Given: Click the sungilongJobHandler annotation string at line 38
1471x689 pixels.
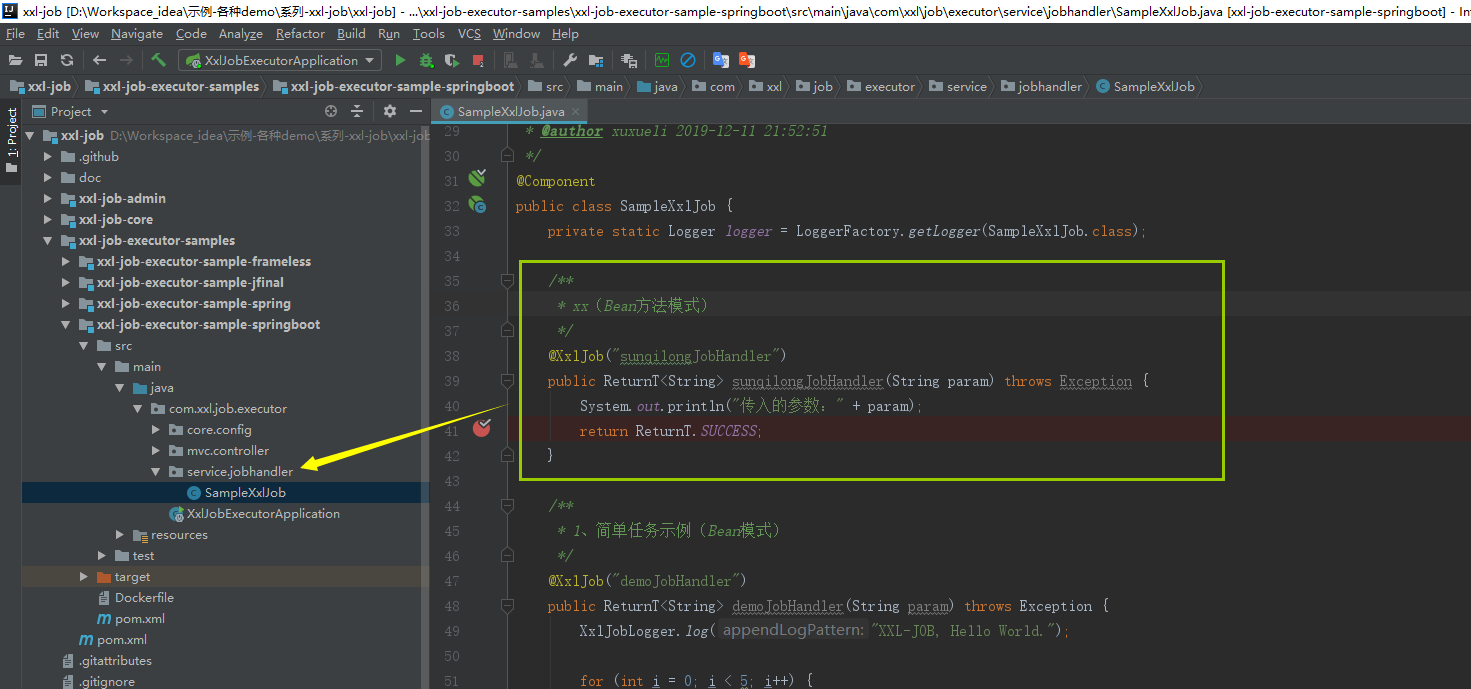Looking at the screenshot, I should tap(698, 356).
